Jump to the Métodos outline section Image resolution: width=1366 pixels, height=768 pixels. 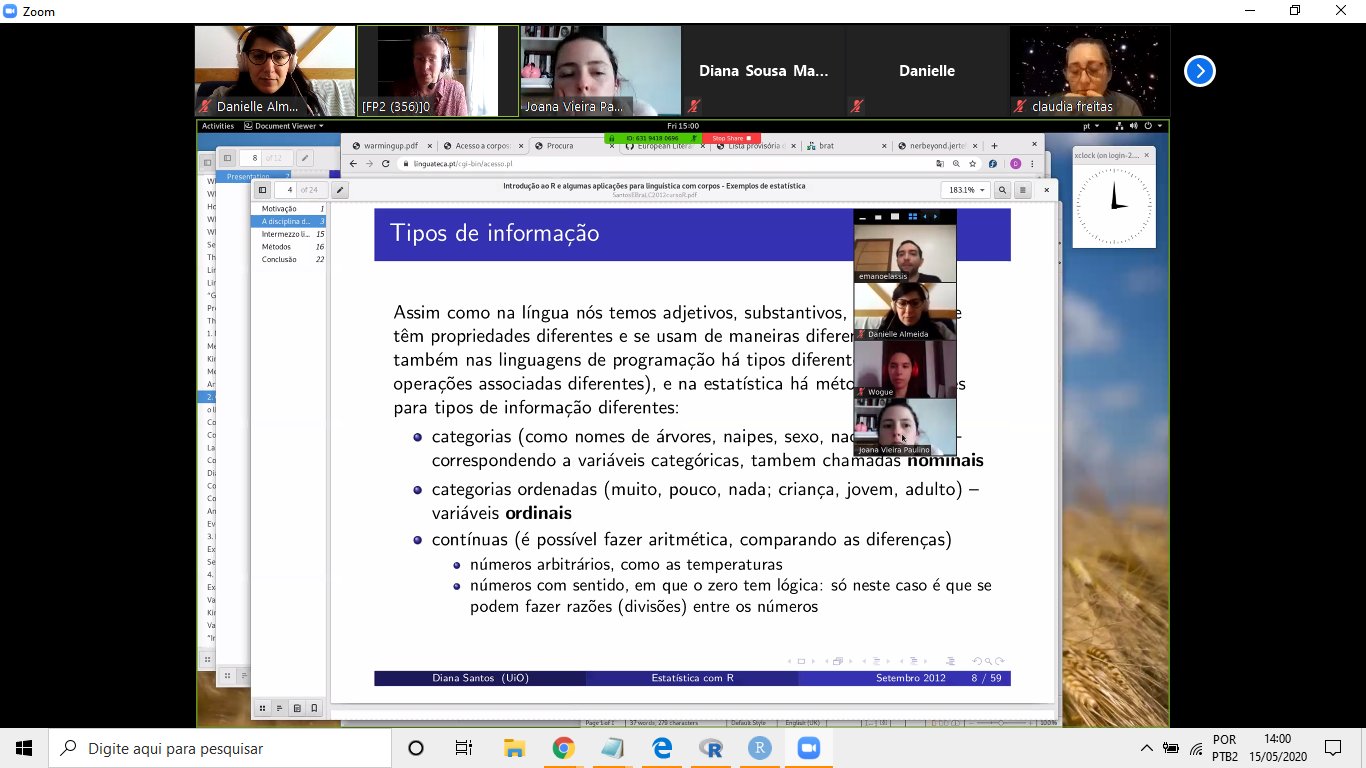pyautogui.click(x=276, y=247)
